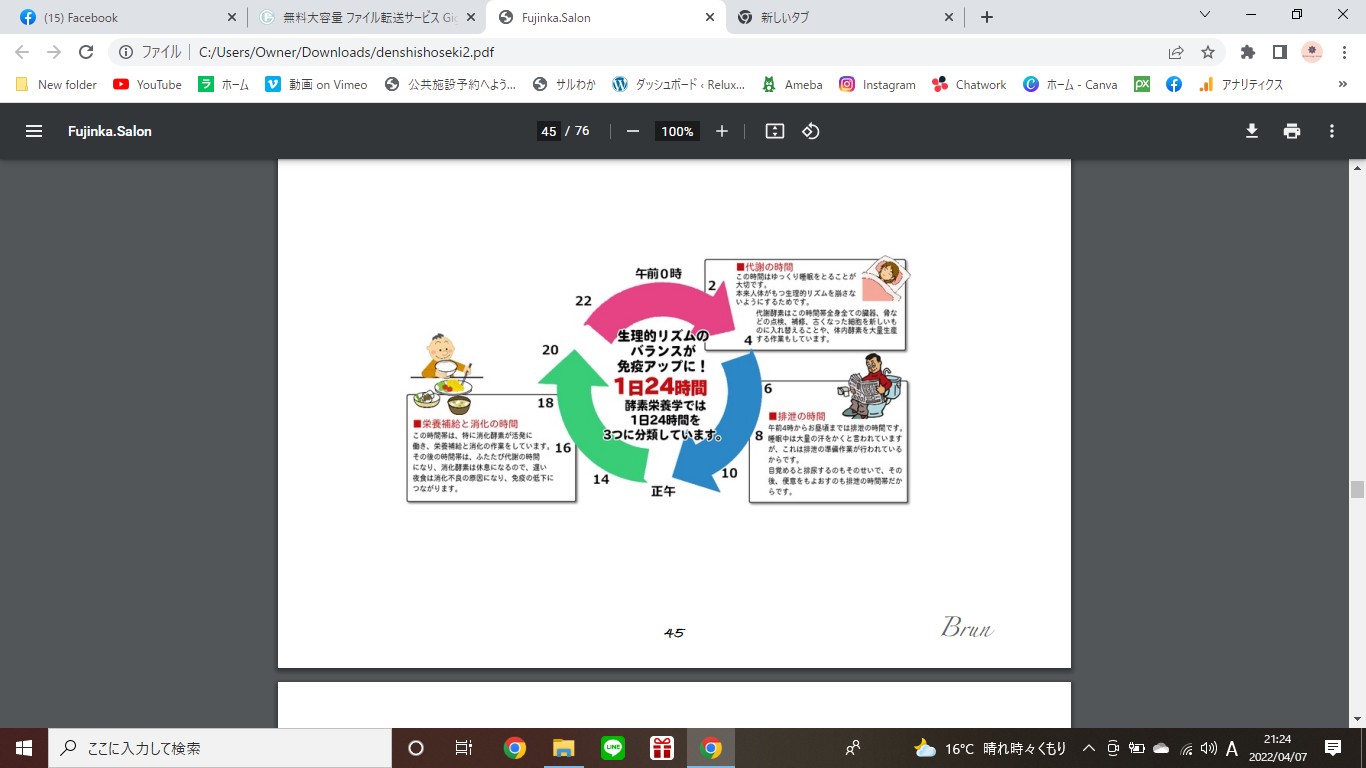Screen dimensions: 1366x768
Task: Open the PDF viewer sidebar menu
Action: pyautogui.click(x=34, y=131)
